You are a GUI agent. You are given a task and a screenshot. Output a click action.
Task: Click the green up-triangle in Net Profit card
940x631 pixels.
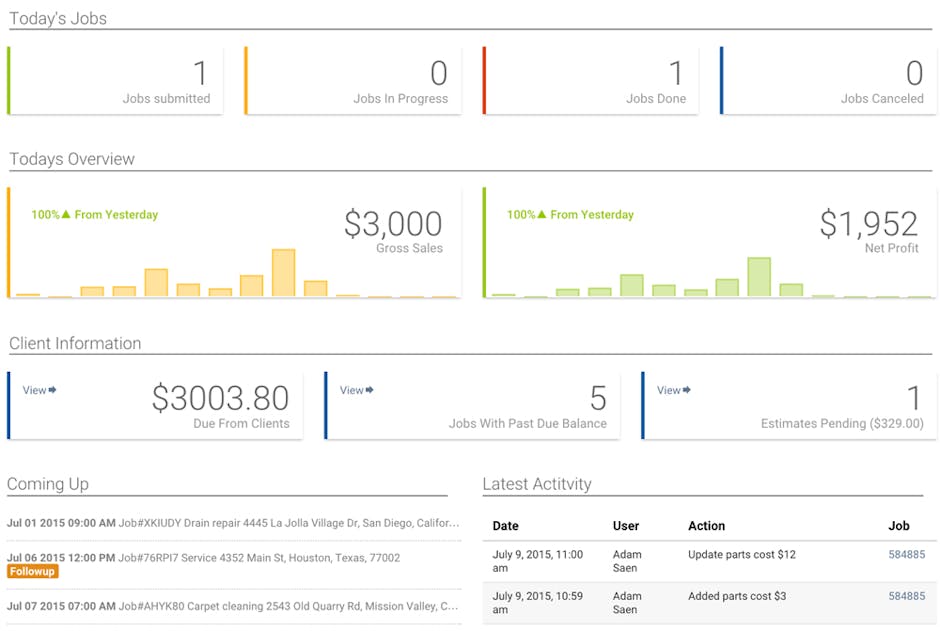[542, 214]
